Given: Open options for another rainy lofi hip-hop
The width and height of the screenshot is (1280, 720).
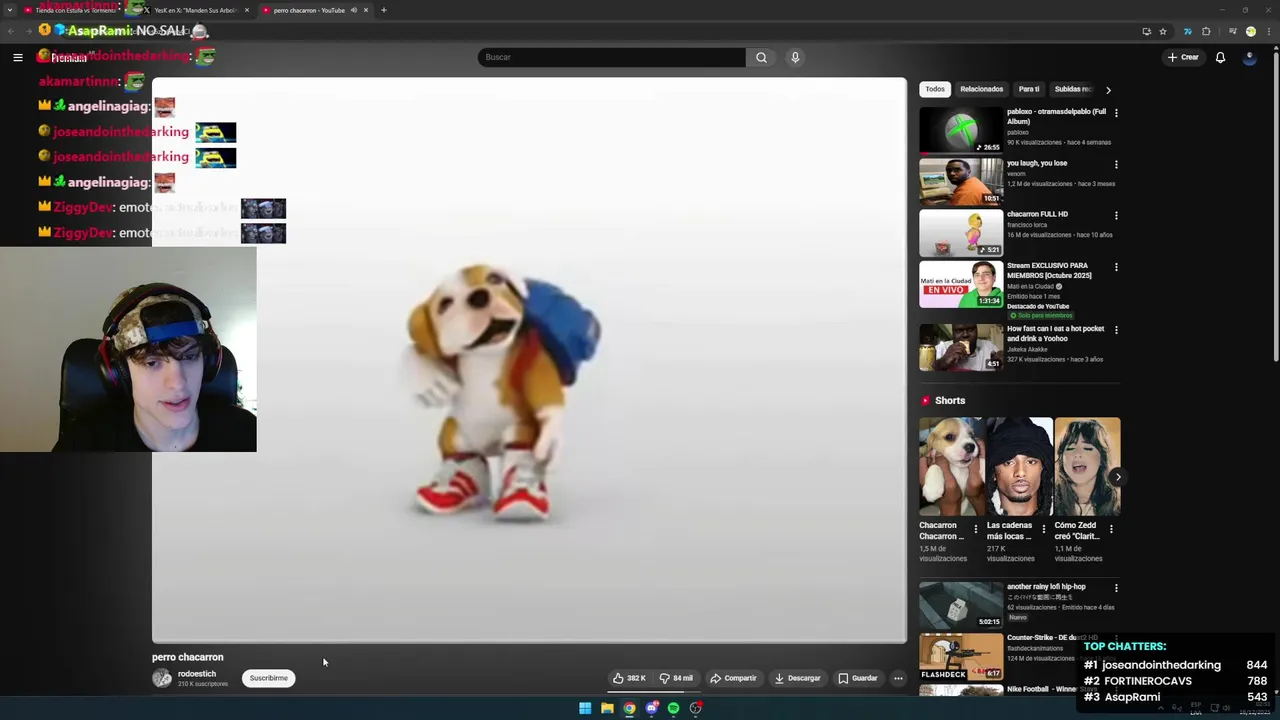Looking at the screenshot, I should 1116,588.
